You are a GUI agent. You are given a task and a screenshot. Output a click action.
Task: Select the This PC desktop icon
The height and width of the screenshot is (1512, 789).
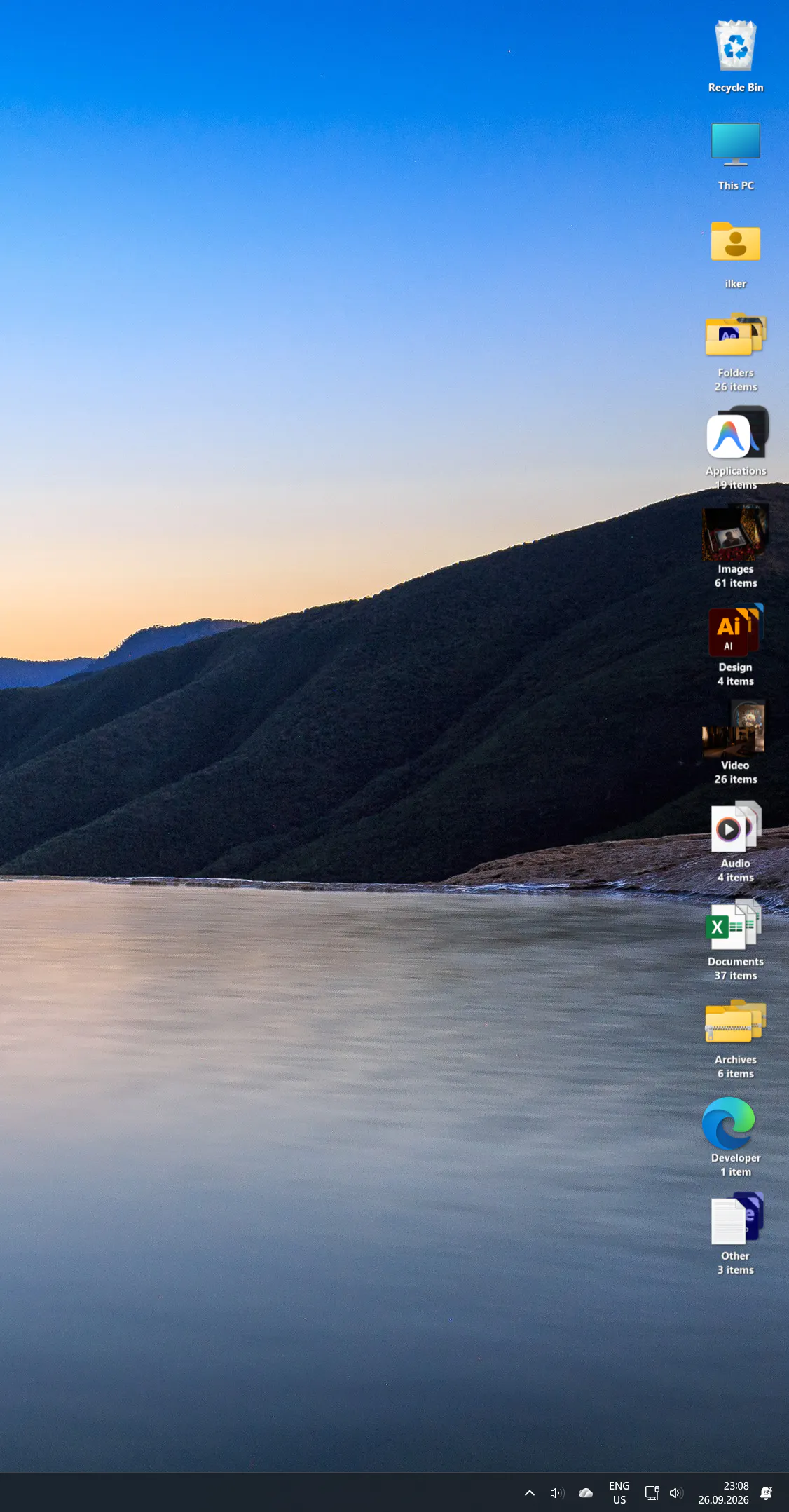tap(736, 156)
